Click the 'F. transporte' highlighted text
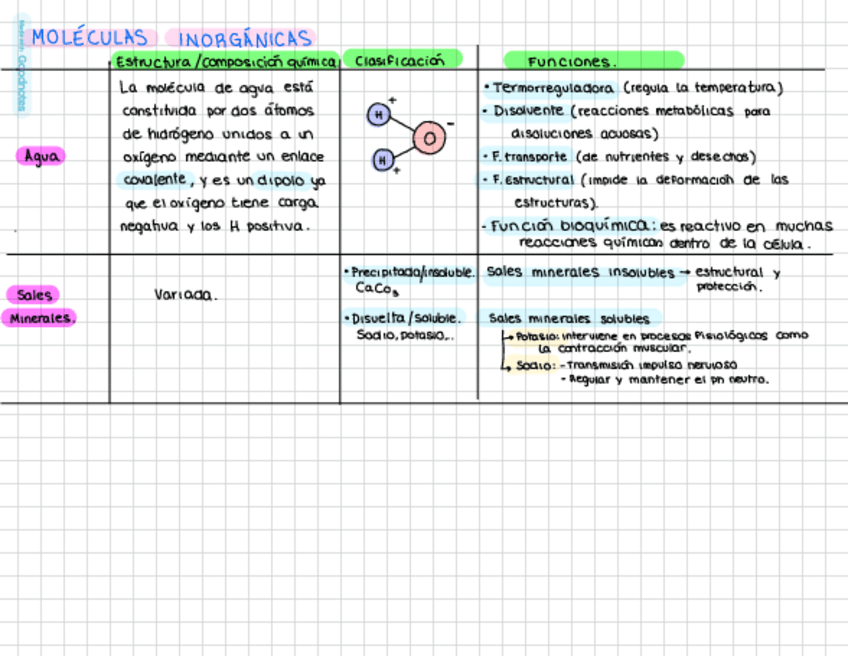 coord(529,157)
